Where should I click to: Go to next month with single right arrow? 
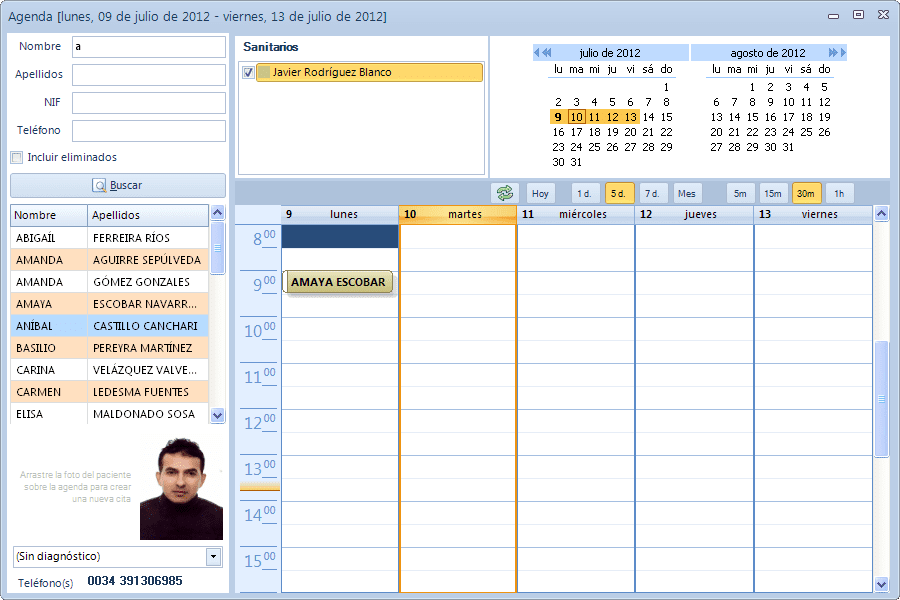843,52
